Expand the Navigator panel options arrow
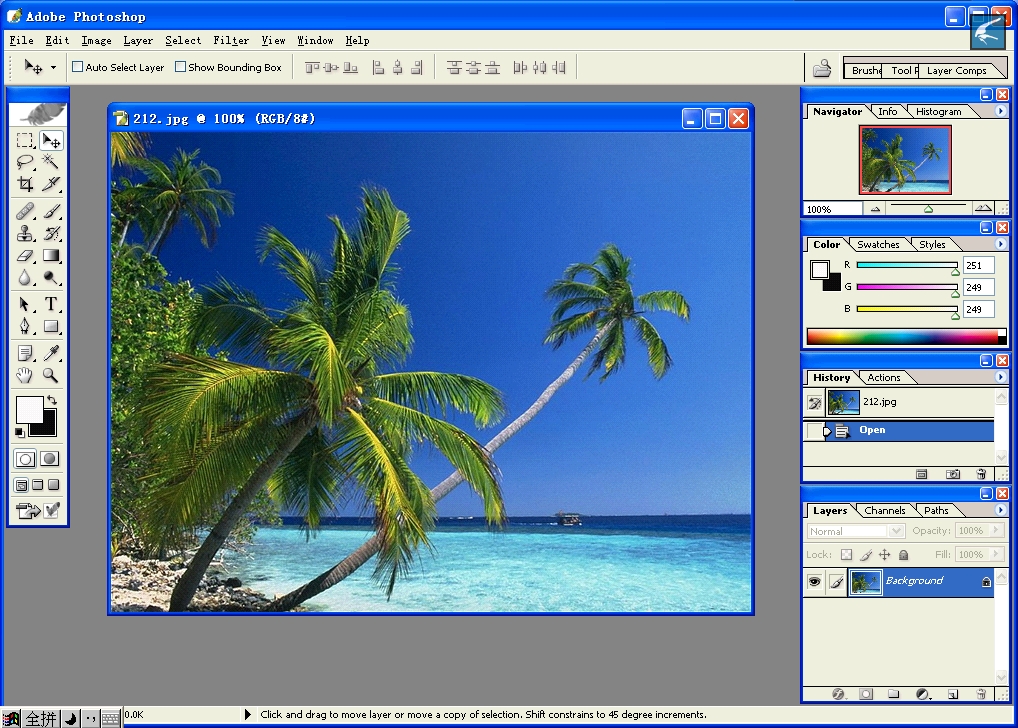The image size is (1018, 728). pos(1000,111)
